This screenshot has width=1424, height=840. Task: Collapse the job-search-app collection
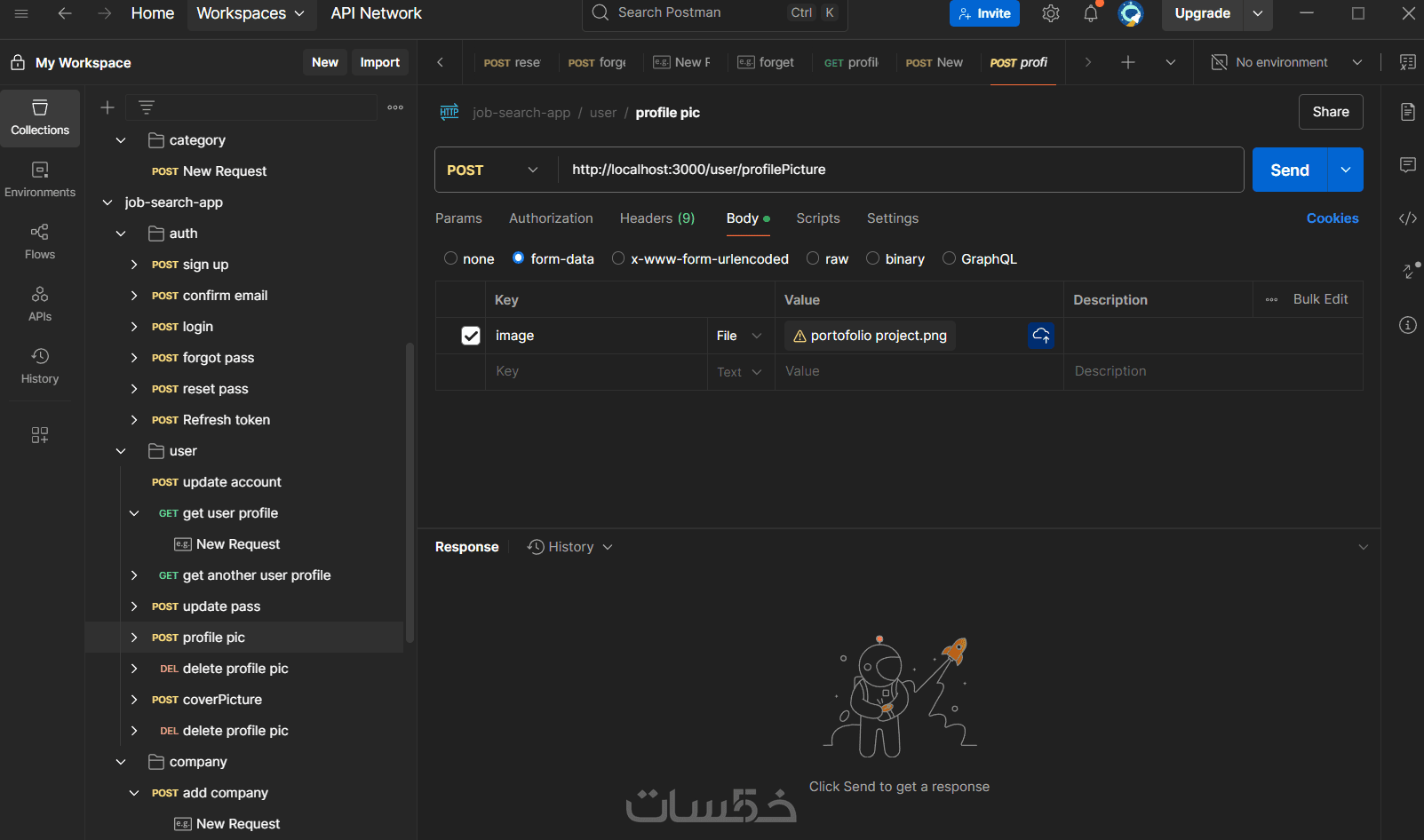tap(107, 202)
